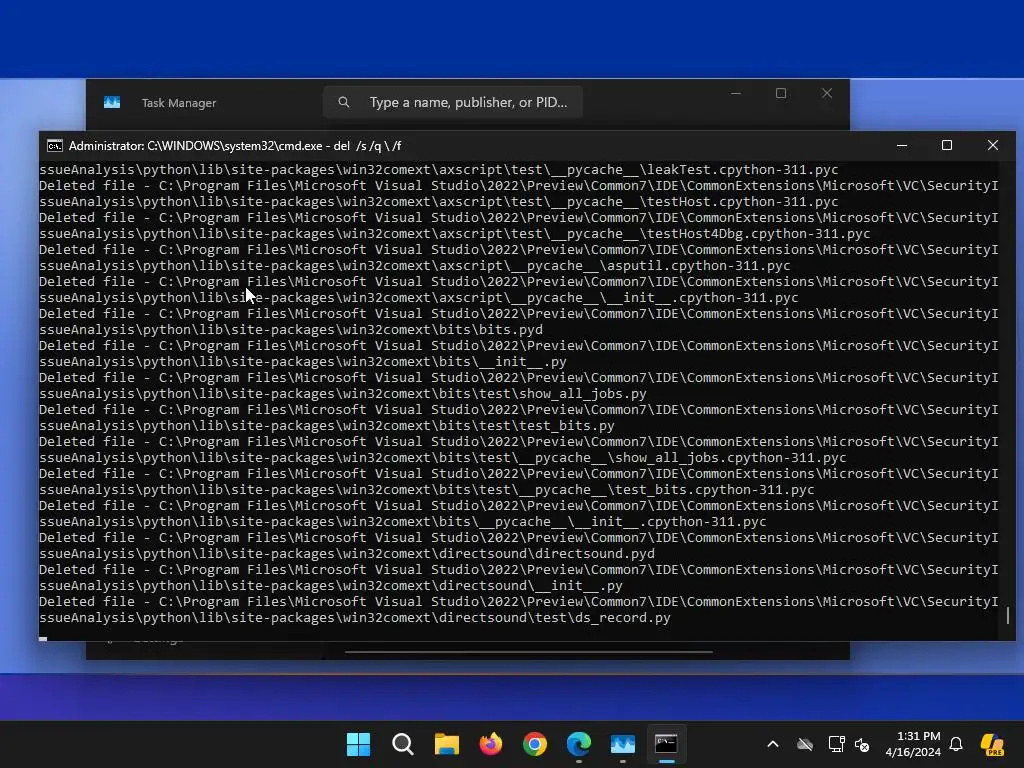Open the clock showing 1:31 PM
This screenshot has height=768, width=1024.
(x=918, y=737)
